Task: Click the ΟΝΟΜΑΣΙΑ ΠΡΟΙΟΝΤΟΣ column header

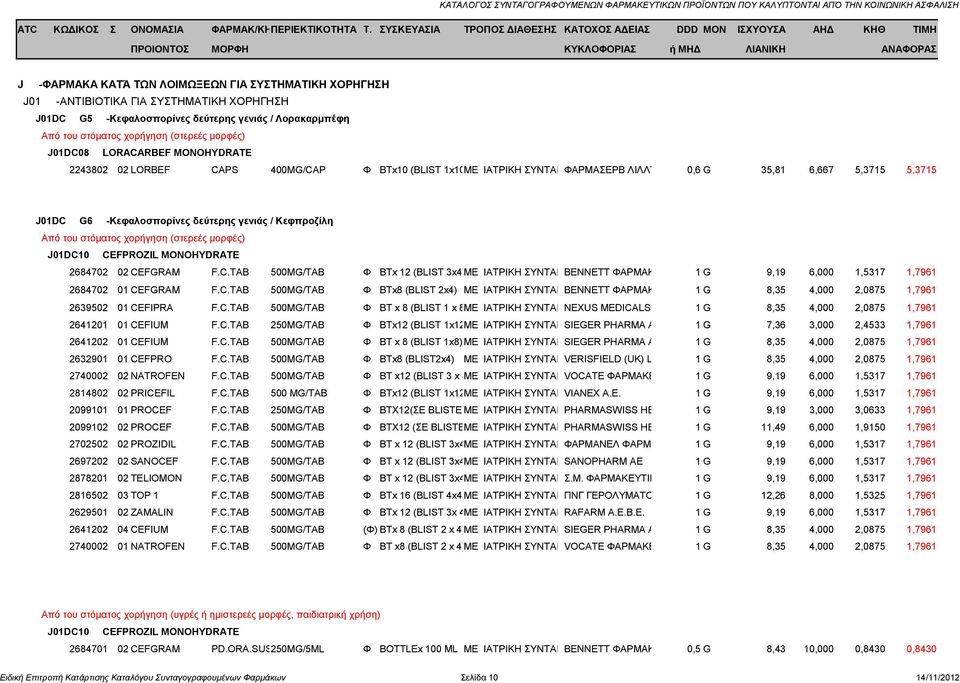Action: coord(159,39)
